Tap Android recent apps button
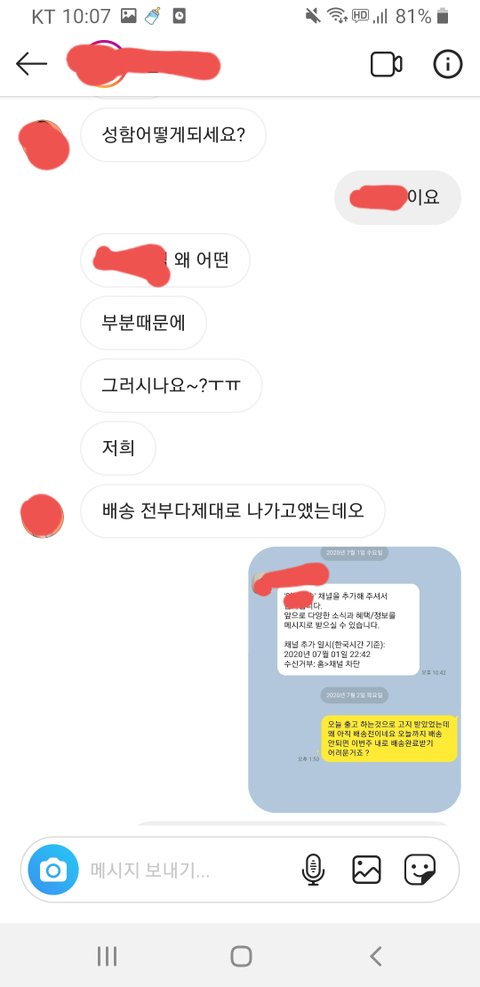This screenshot has height=987, width=480. coord(107,956)
